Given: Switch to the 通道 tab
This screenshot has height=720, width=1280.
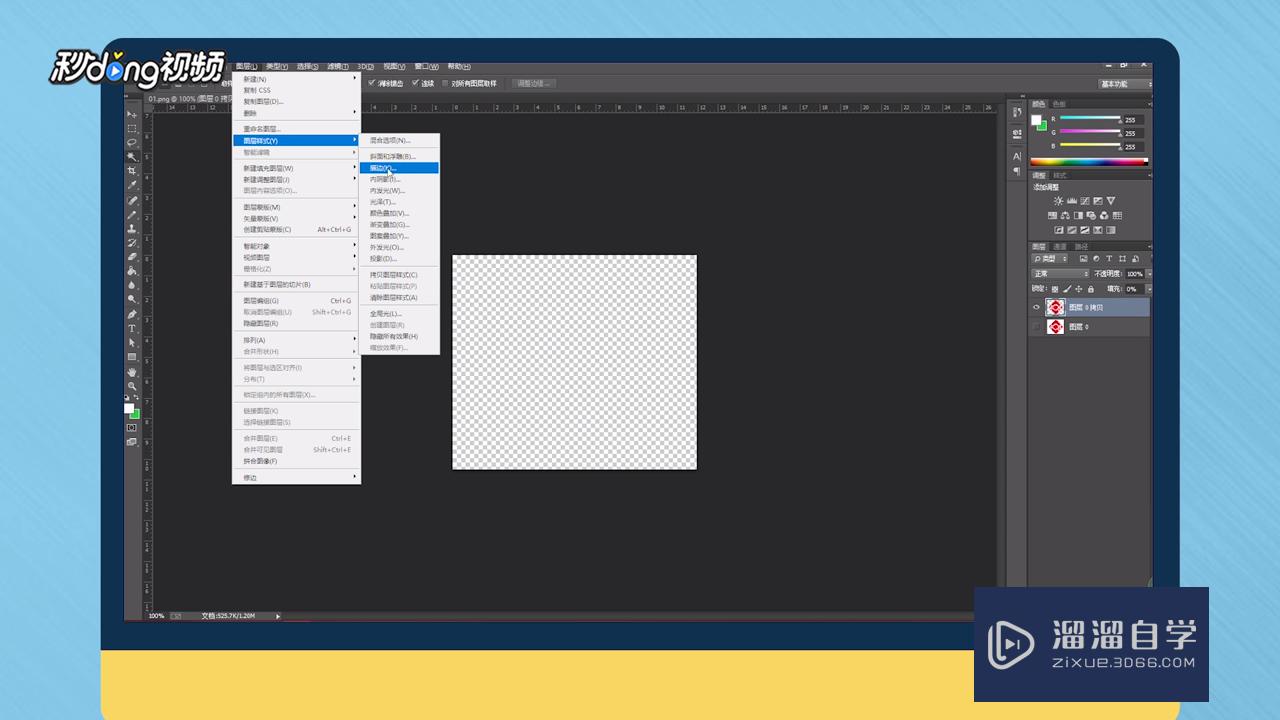Looking at the screenshot, I should tap(1060, 246).
